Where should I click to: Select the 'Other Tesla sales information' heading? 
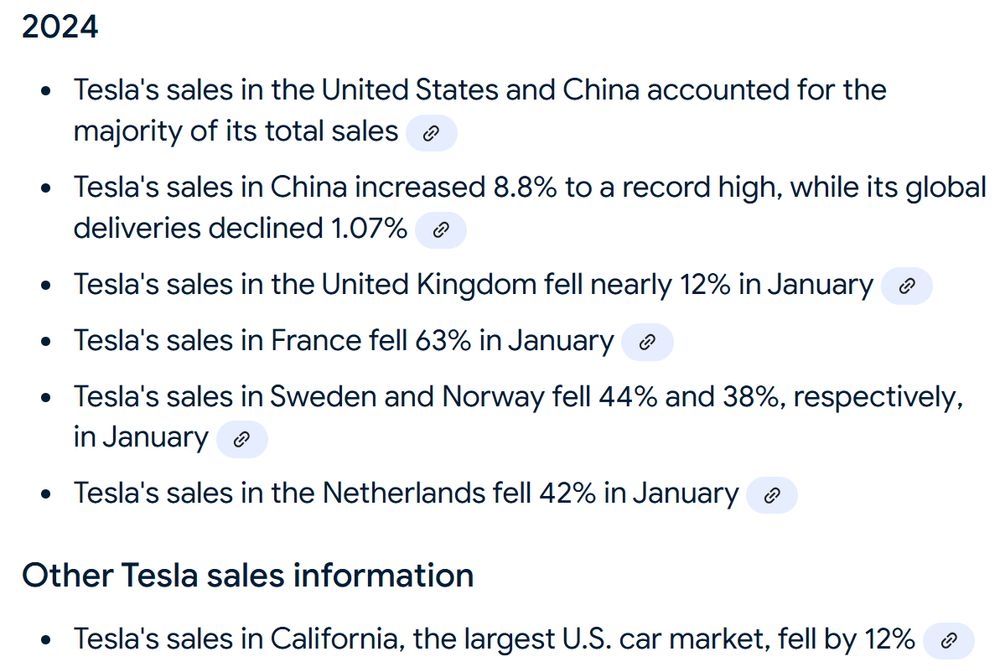[248, 575]
